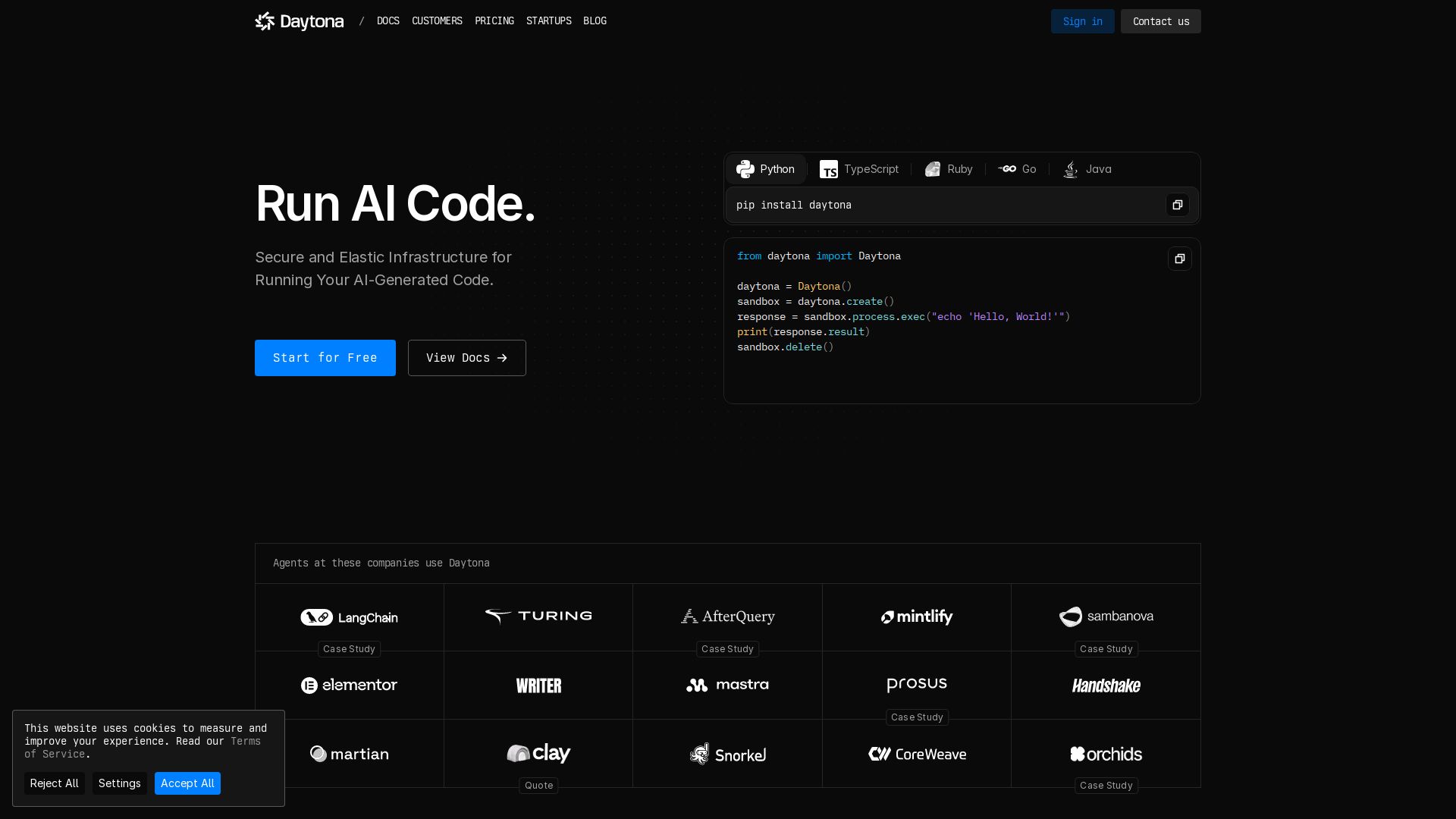Open the Writer company logo
This screenshot has width=1456, height=819.
(538, 686)
